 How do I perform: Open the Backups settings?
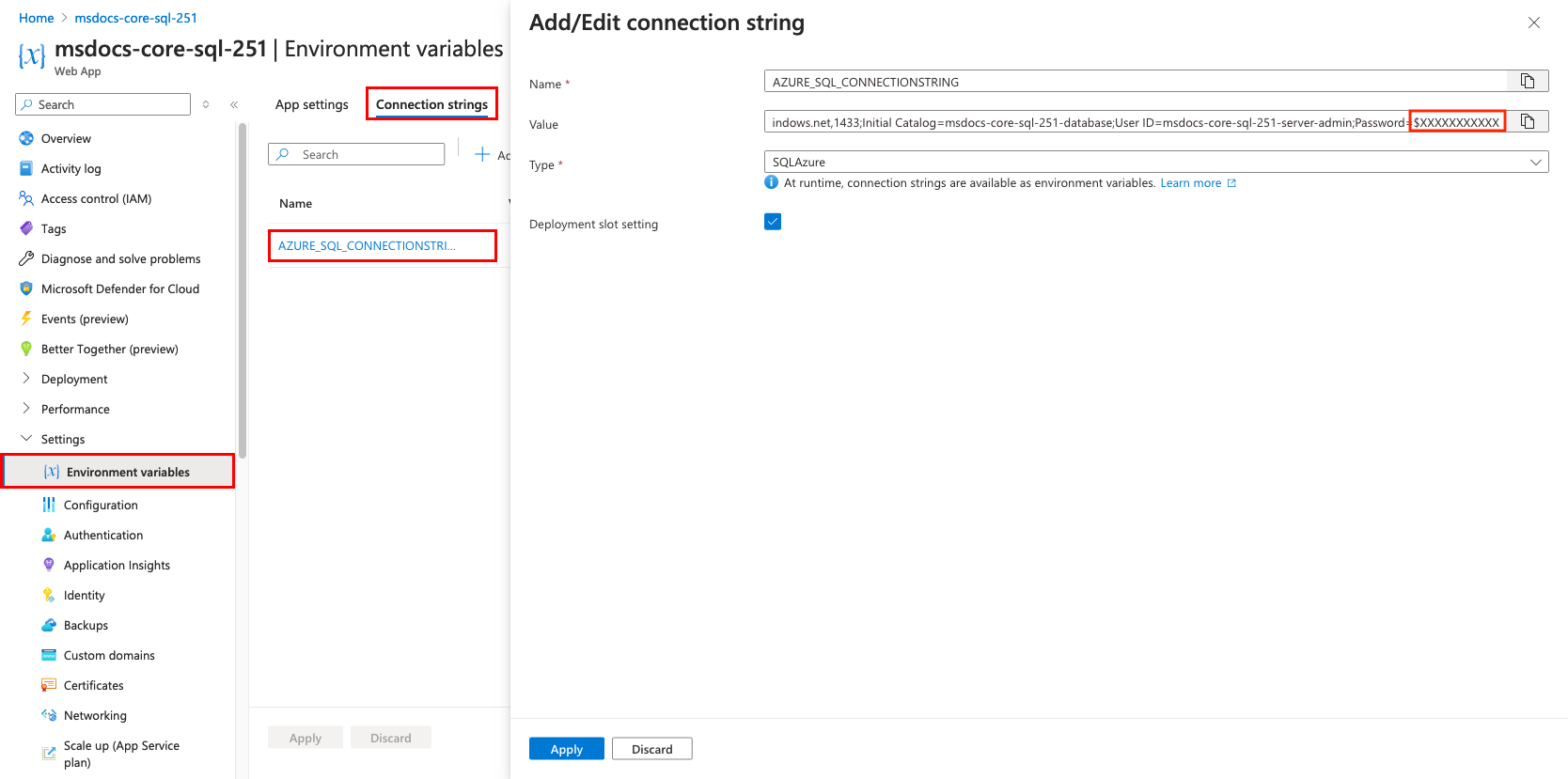pos(86,625)
